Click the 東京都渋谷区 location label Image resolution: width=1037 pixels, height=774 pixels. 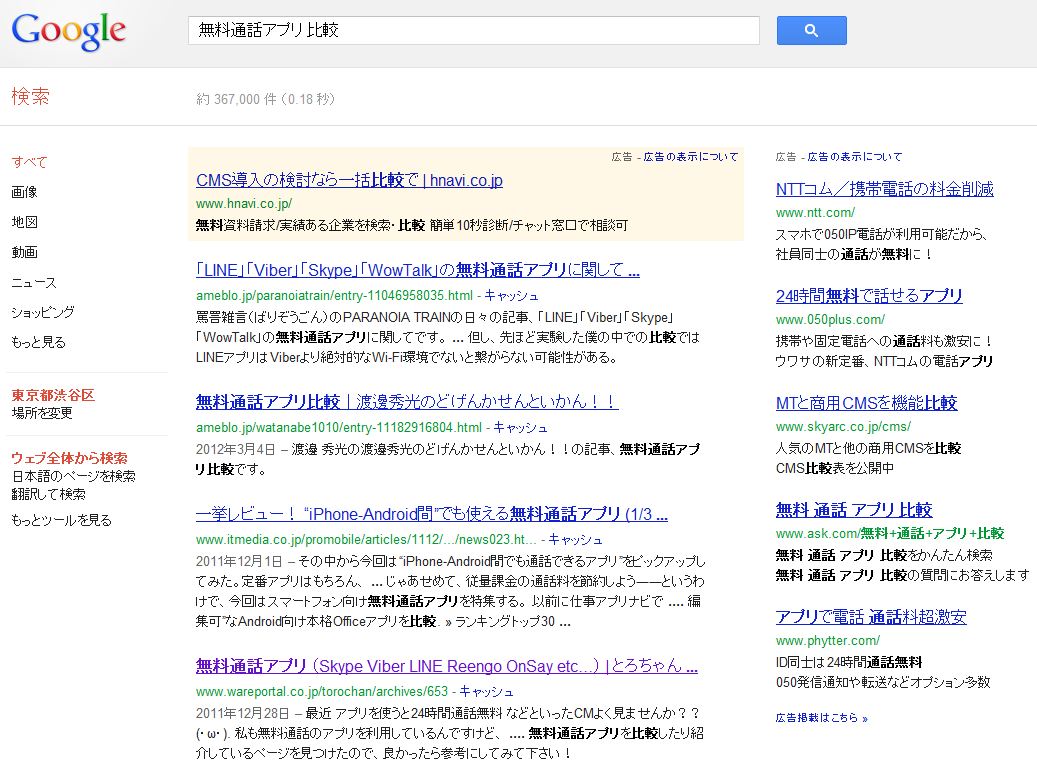click(x=53, y=396)
